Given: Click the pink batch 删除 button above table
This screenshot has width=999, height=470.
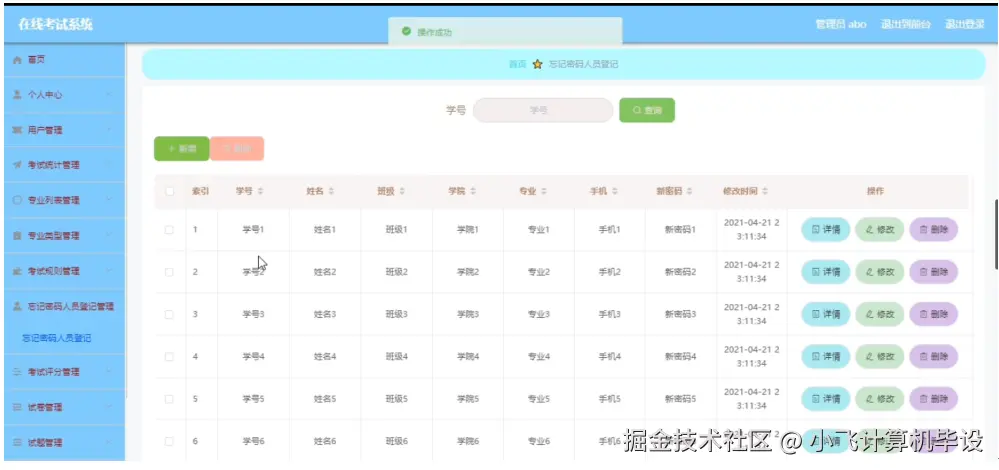Looking at the screenshot, I should coord(237,148).
